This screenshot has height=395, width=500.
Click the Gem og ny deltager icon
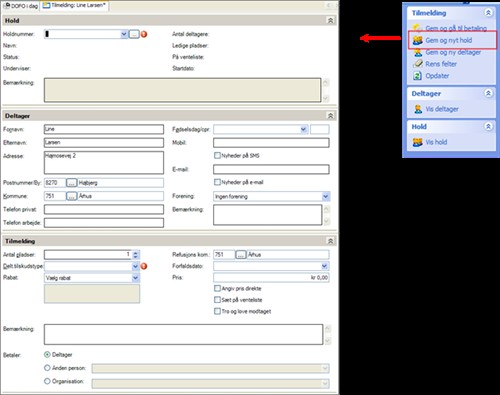coord(418,52)
